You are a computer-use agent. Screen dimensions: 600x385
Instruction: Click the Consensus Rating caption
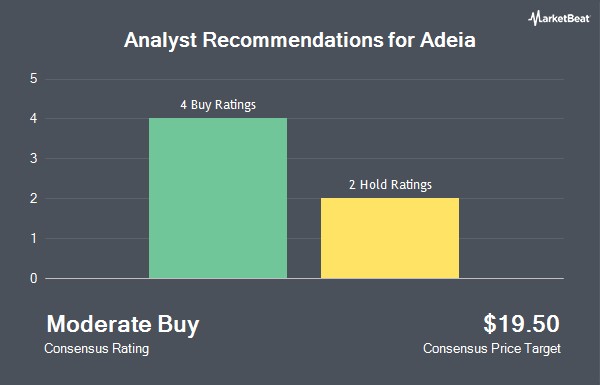point(96,349)
